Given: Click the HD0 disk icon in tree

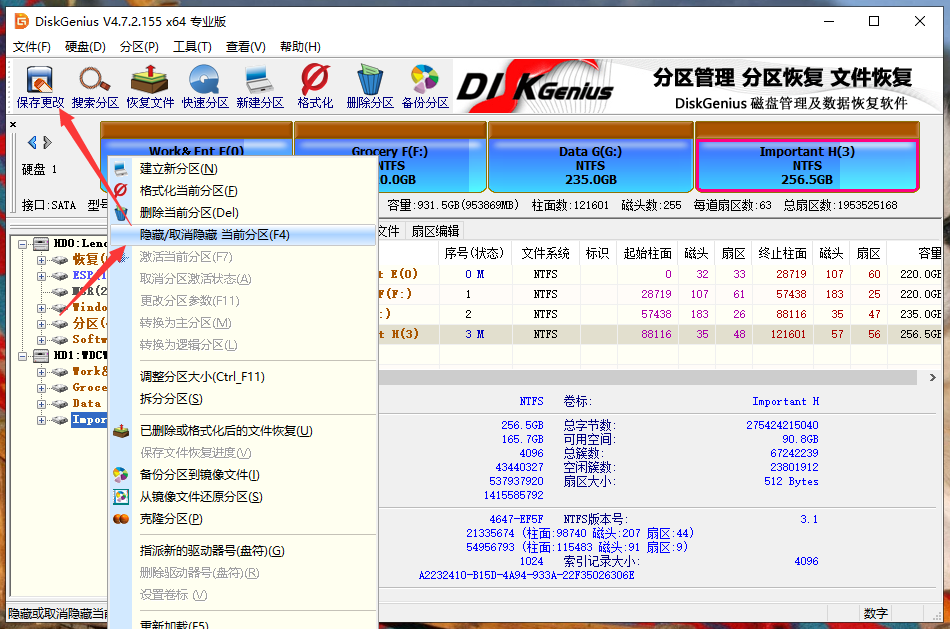Looking at the screenshot, I should pyautogui.click(x=41, y=244).
